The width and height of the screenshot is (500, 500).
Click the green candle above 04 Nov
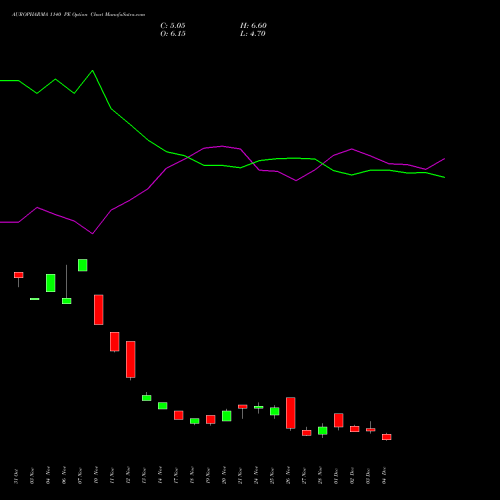point(51,283)
